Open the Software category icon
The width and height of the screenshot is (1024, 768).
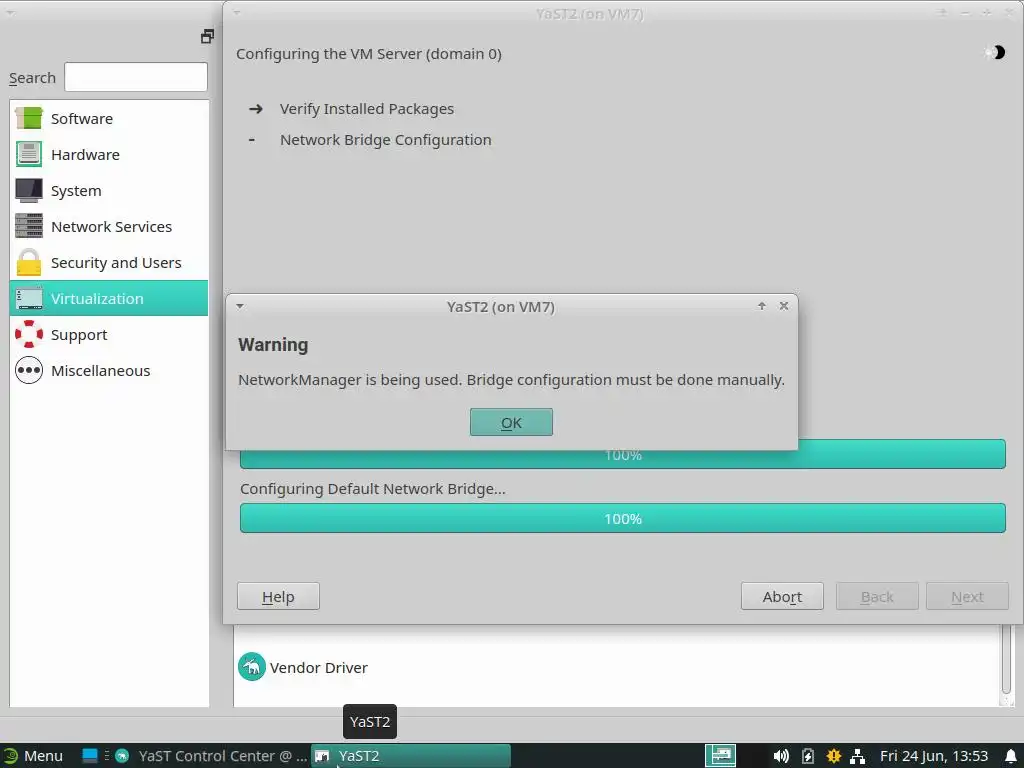pos(29,118)
